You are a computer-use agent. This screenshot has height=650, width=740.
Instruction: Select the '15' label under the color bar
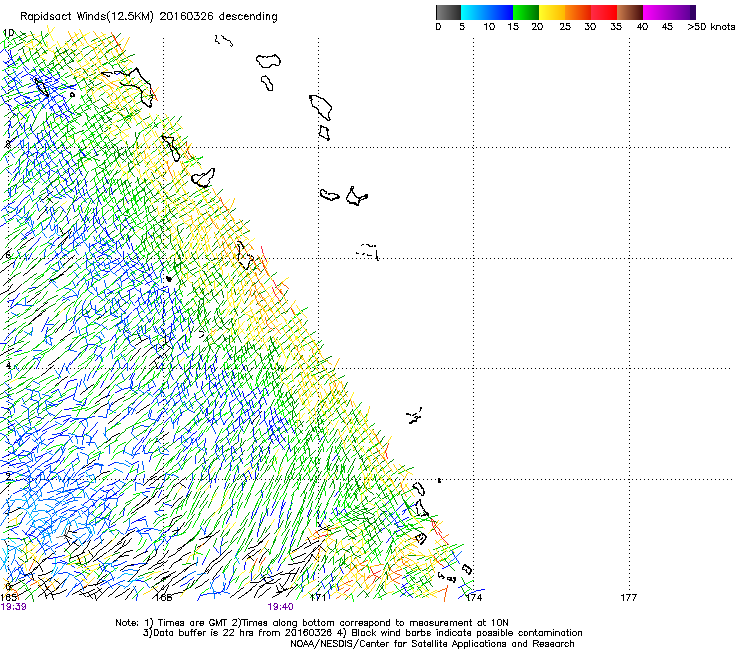[513, 27]
